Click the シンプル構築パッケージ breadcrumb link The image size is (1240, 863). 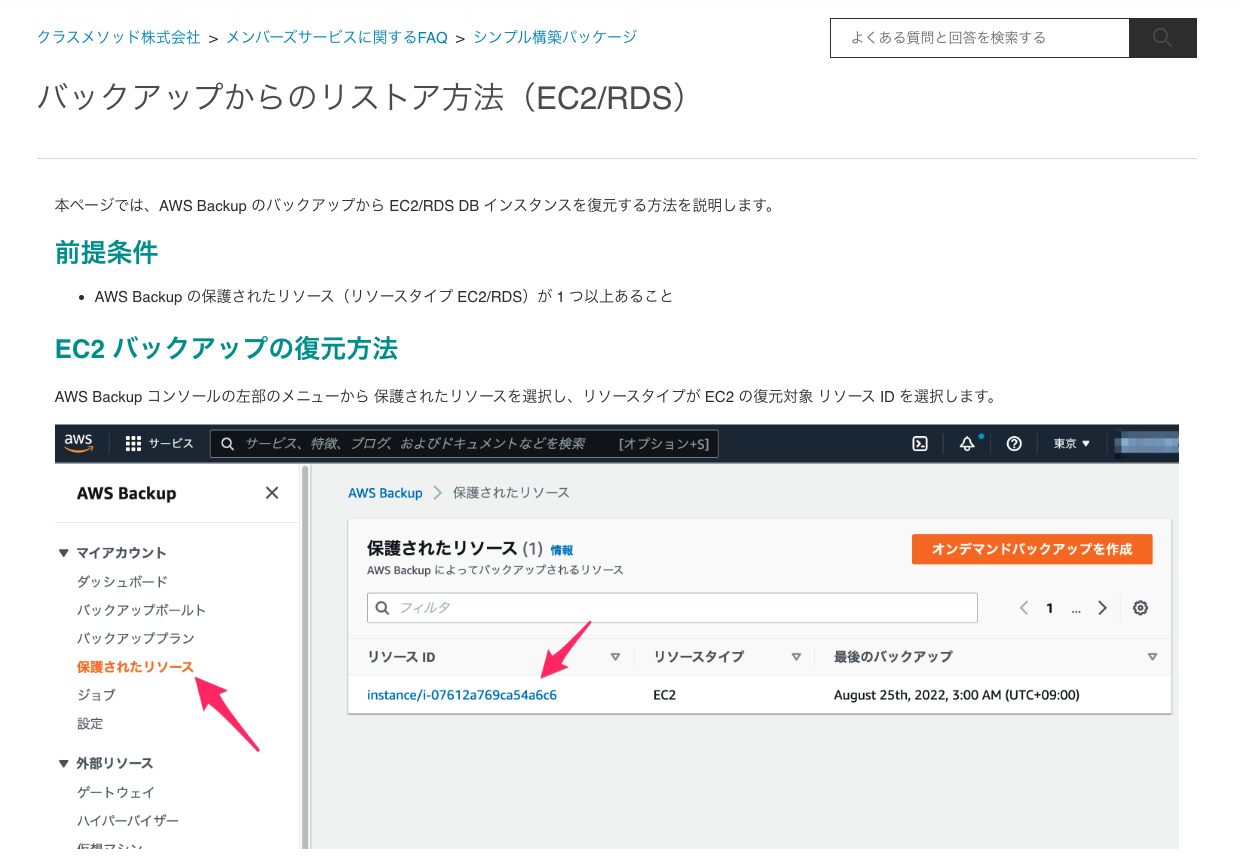[555, 37]
